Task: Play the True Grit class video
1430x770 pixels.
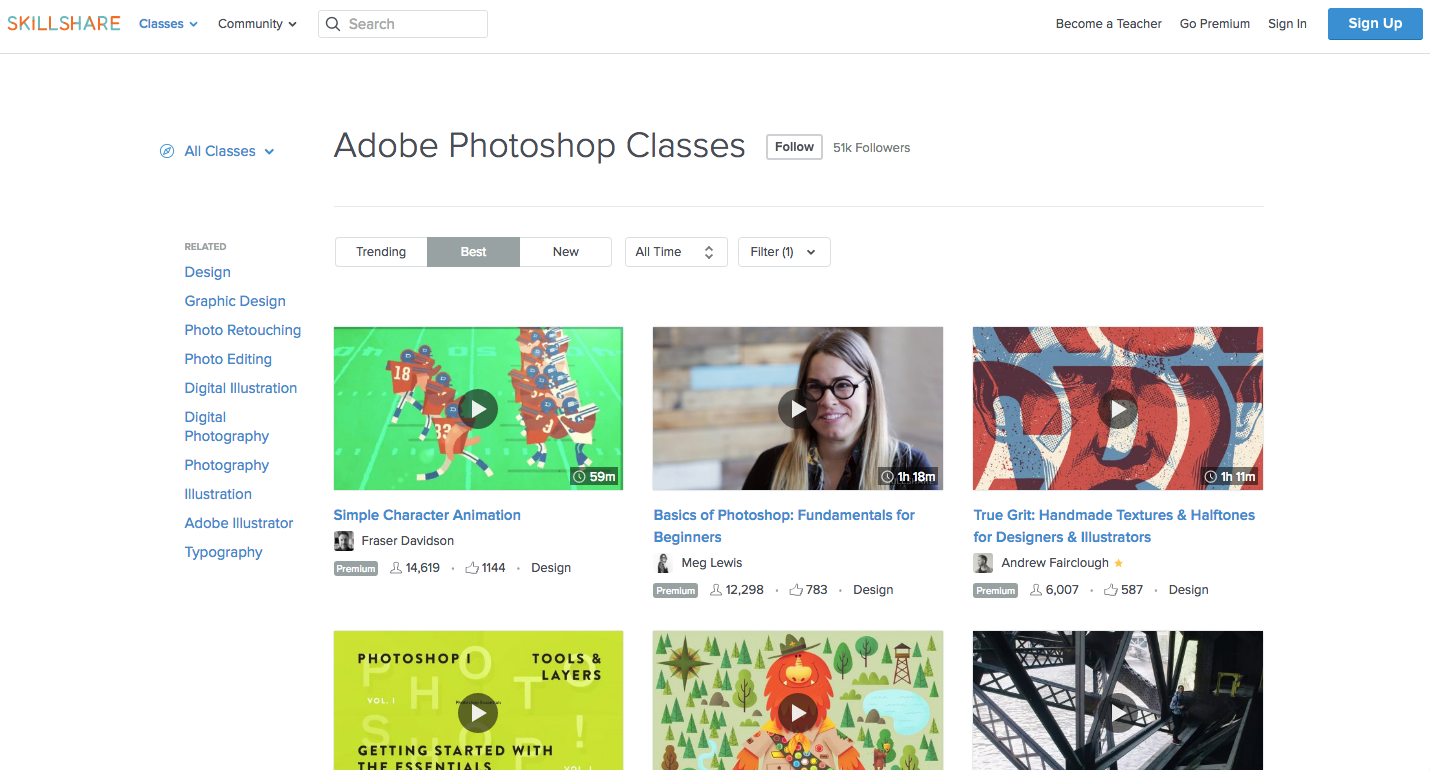Action: tap(1118, 408)
